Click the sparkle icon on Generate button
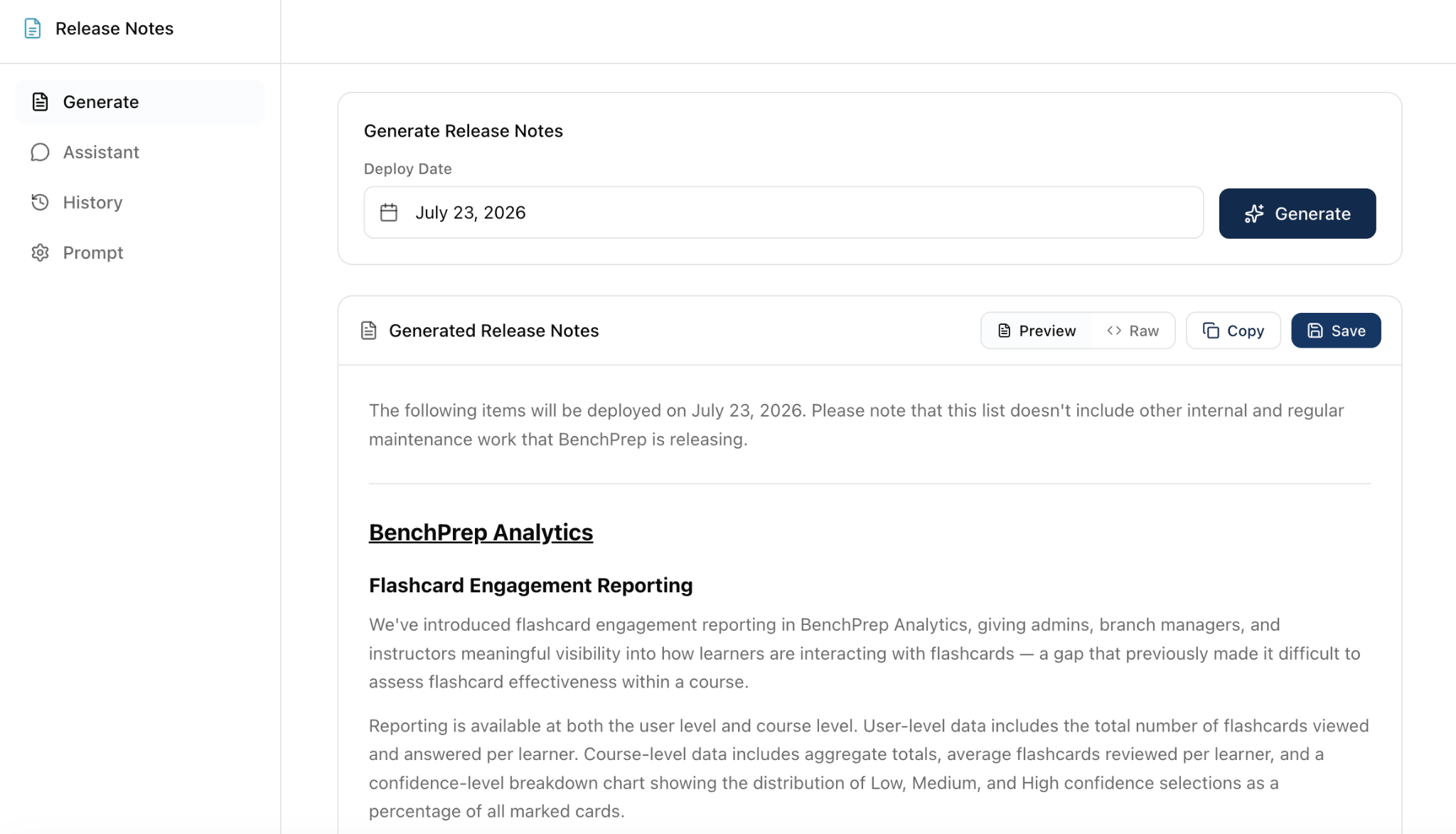1456x834 pixels. click(1254, 214)
